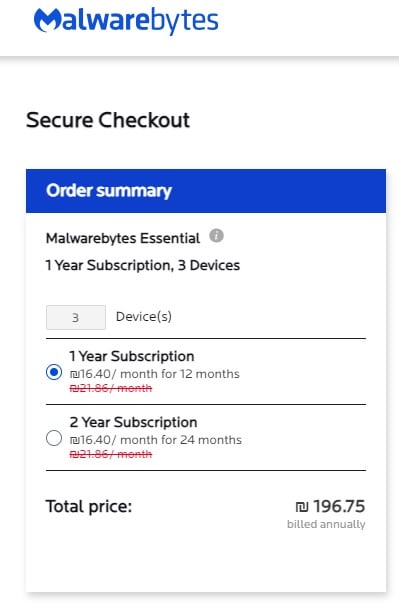
Task: Click the 1 Year Subscription, 3 Devices line
Action: [143, 265]
